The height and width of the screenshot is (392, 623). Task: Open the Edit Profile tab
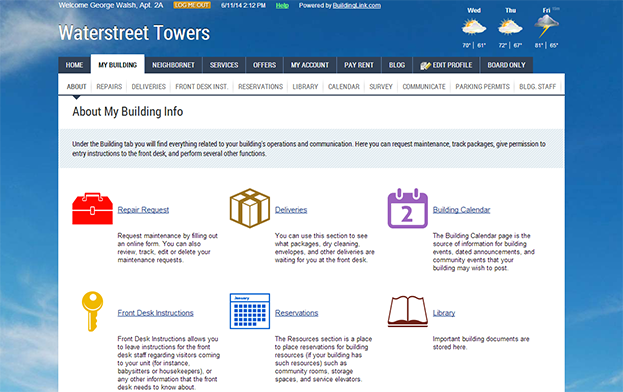click(x=446, y=65)
